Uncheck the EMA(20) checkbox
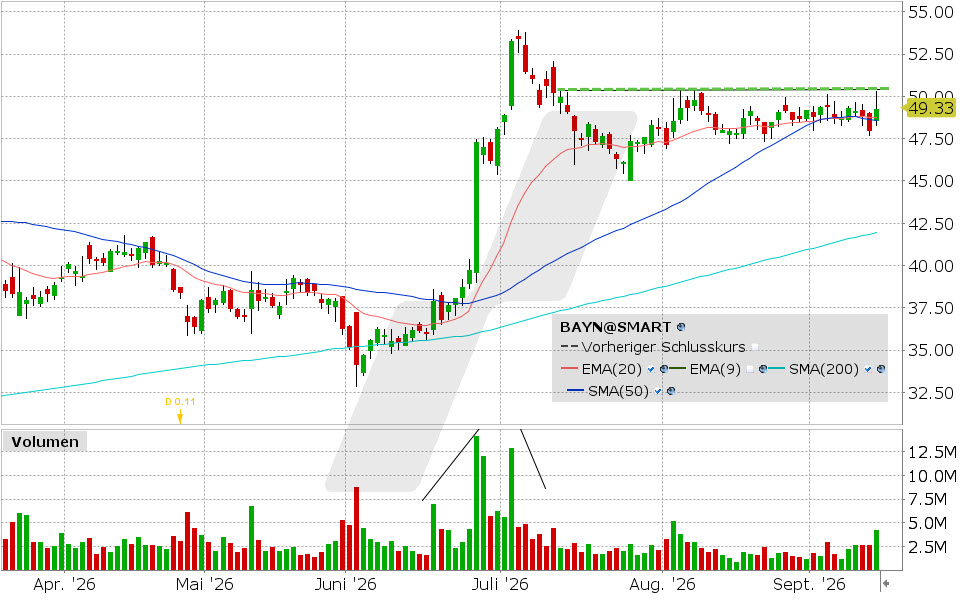This screenshot has height=600, width=960. click(651, 369)
